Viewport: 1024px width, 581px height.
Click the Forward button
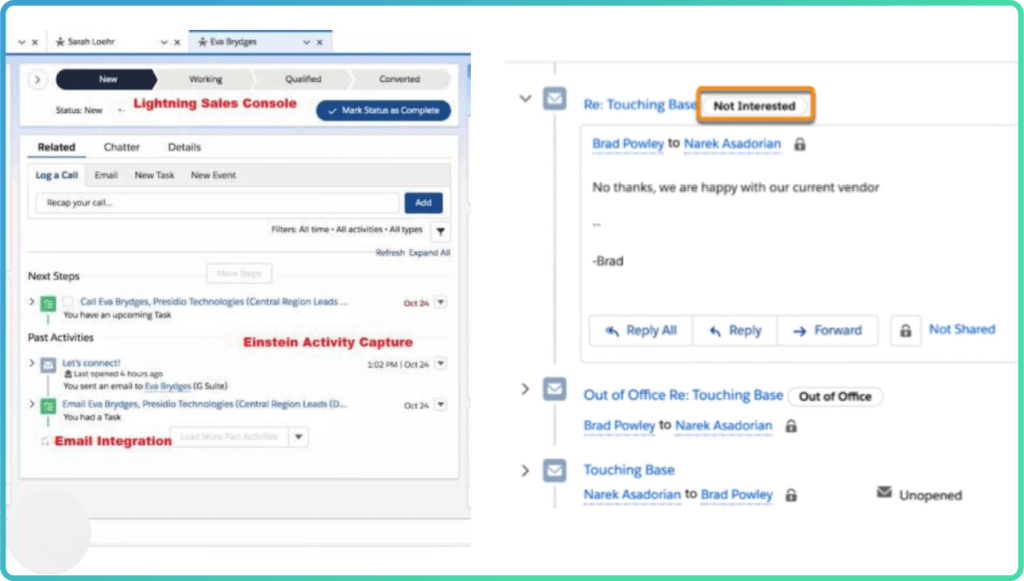click(827, 331)
